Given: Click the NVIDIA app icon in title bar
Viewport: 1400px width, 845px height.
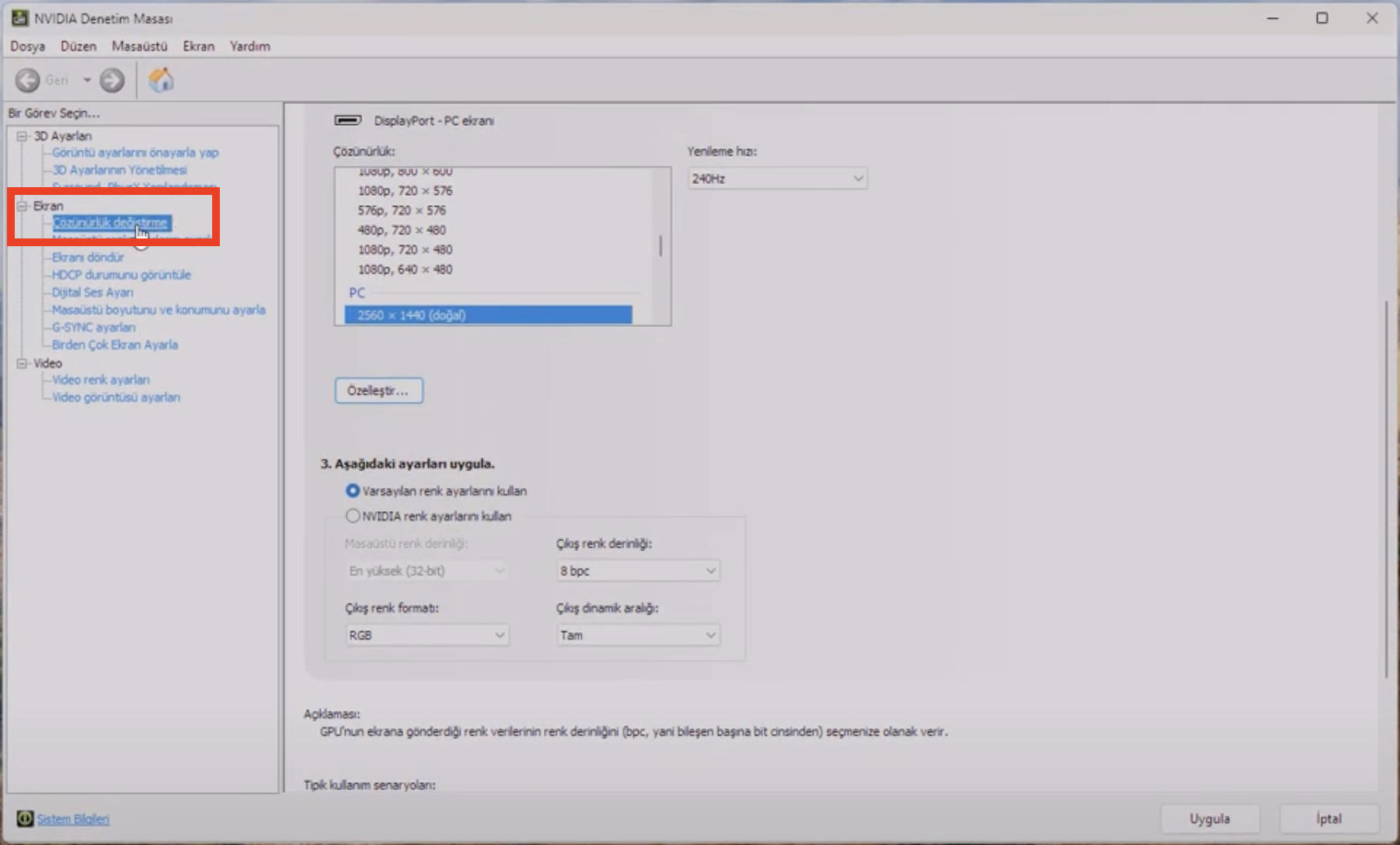Looking at the screenshot, I should [x=19, y=18].
